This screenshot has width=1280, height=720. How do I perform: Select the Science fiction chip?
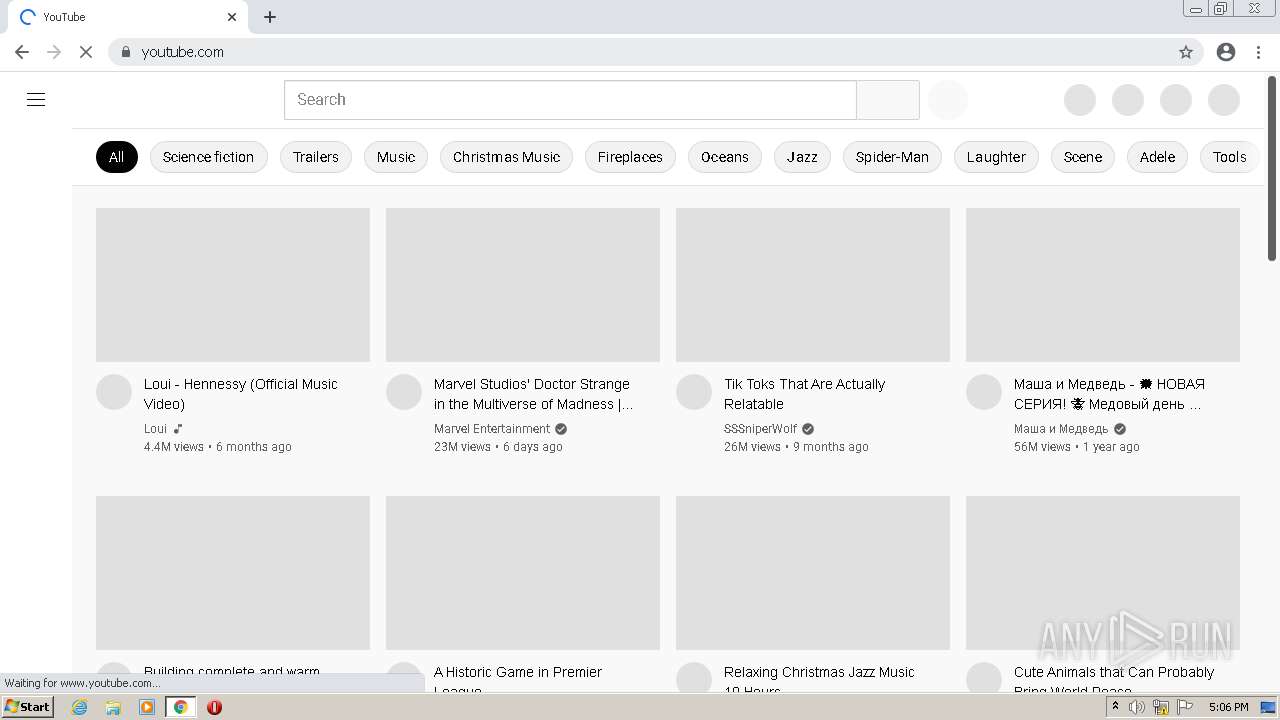coord(208,157)
